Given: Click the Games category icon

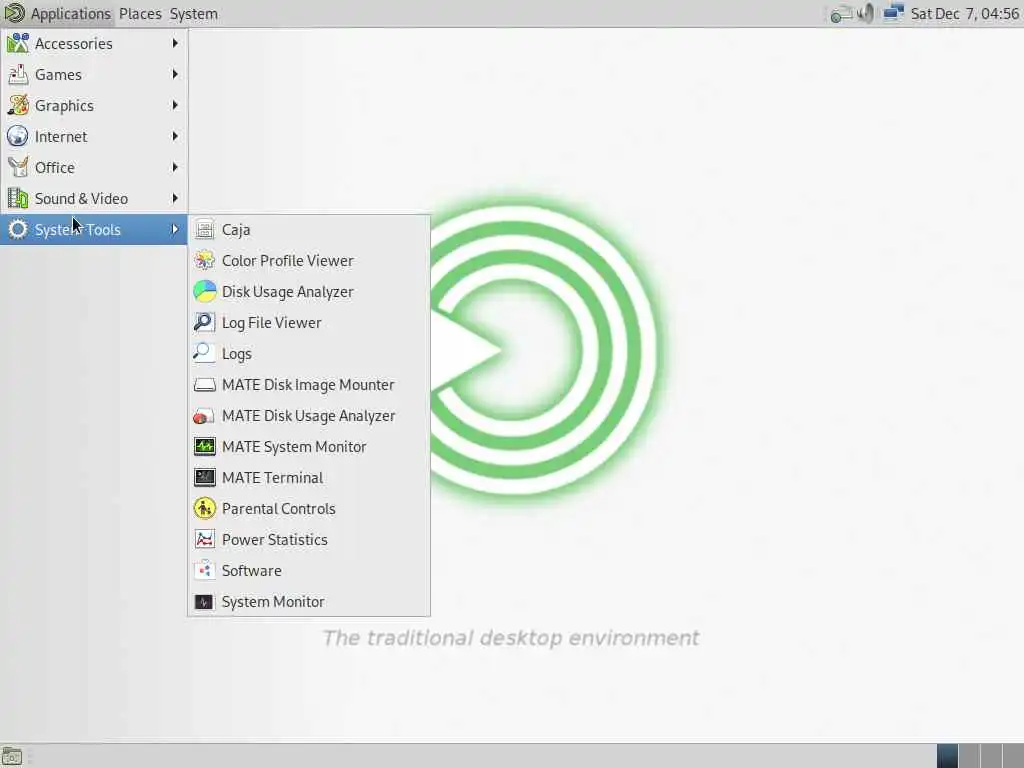Looking at the screenshot, I should click(18, 74).
